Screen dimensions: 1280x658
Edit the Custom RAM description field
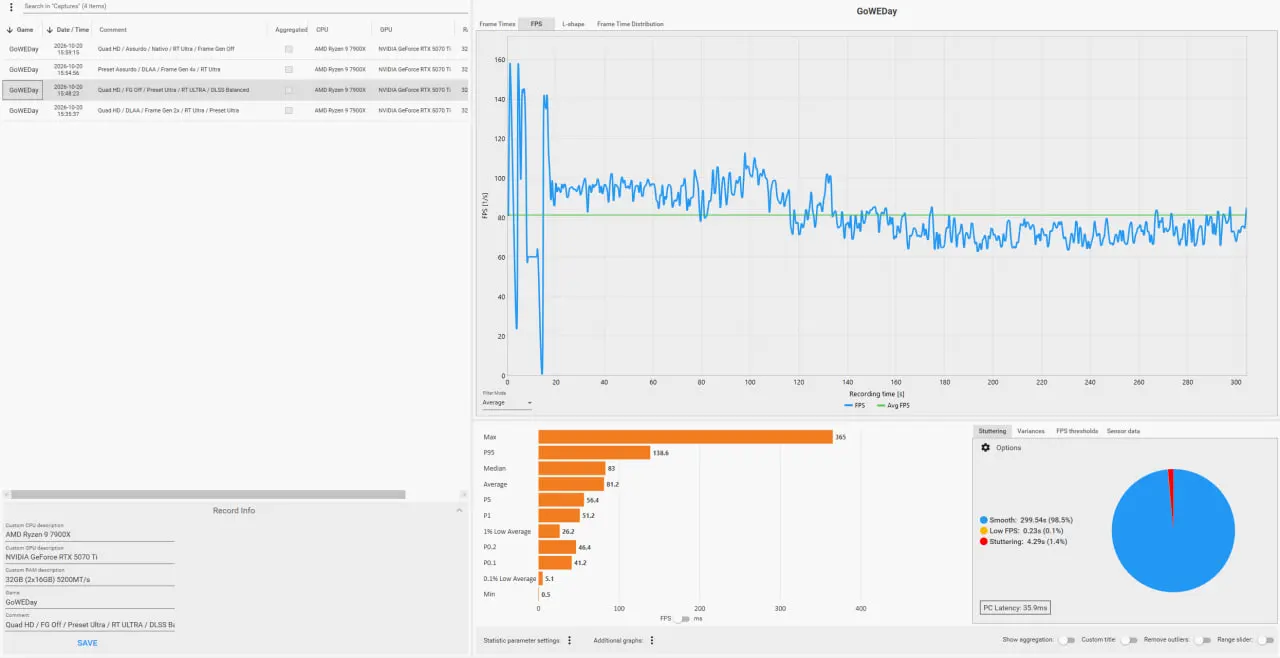tap(89, 580)
